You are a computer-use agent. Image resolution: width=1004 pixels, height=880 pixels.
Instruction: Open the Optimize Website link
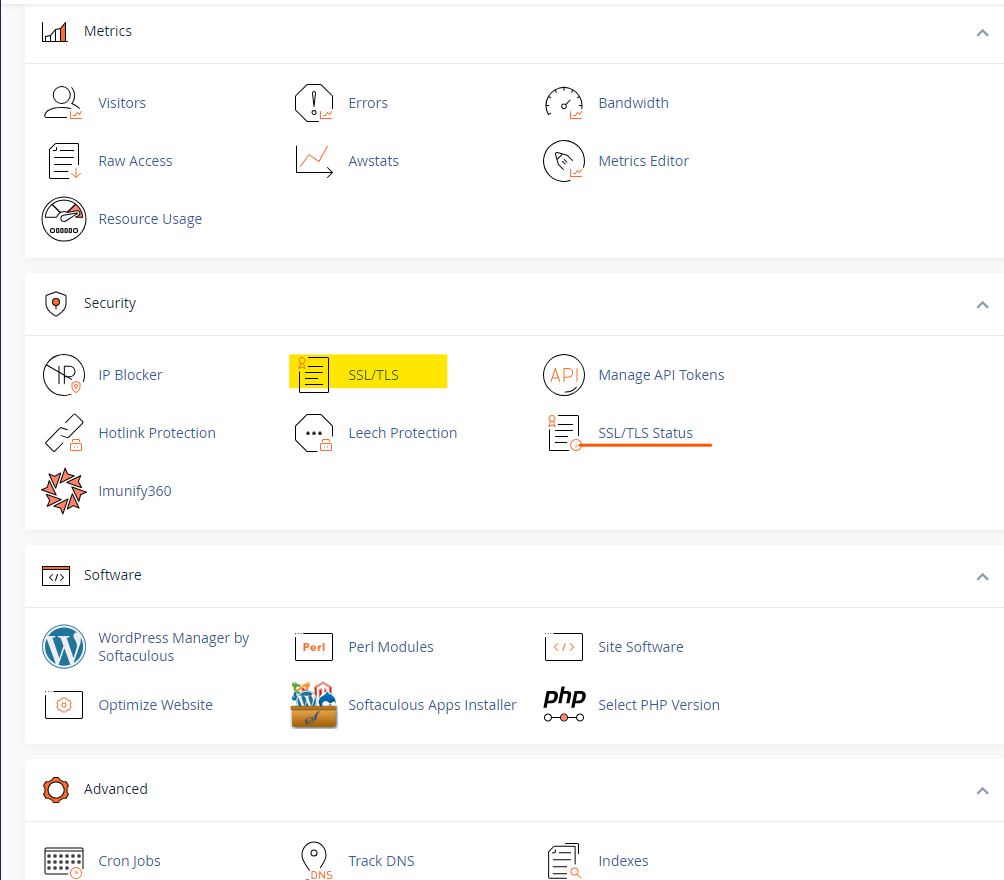[x=155, y=705]
